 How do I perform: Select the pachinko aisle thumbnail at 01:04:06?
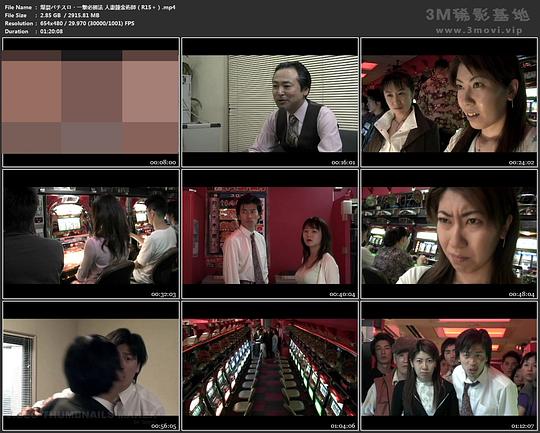(270, 366)
